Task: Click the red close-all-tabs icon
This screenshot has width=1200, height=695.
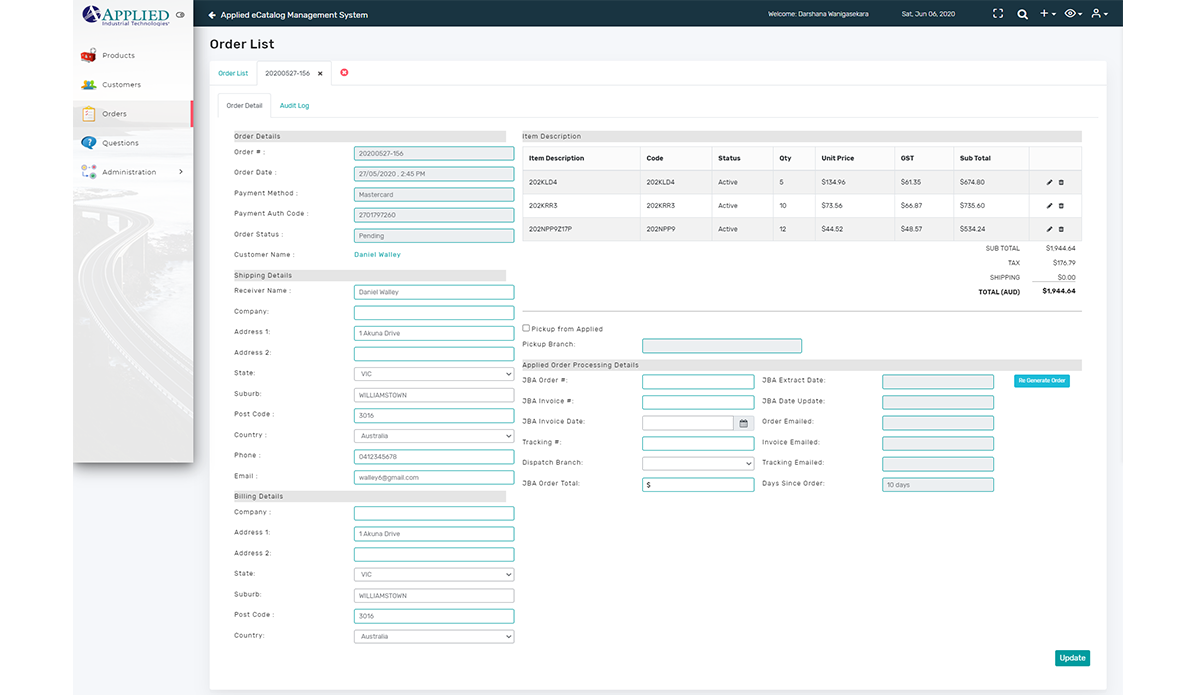Action: (344, 73)
